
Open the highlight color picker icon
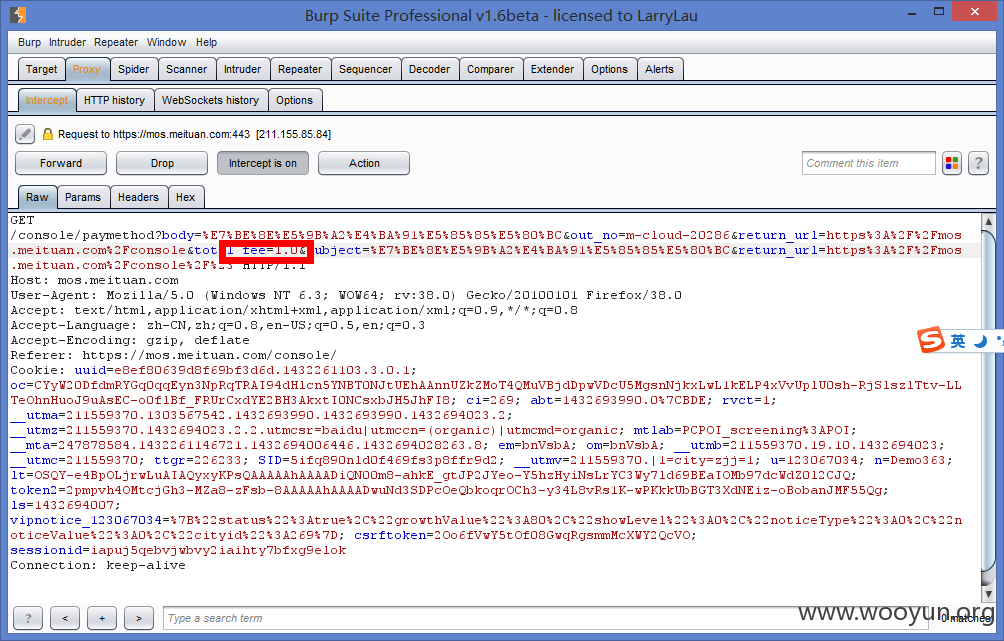point(952,163)
